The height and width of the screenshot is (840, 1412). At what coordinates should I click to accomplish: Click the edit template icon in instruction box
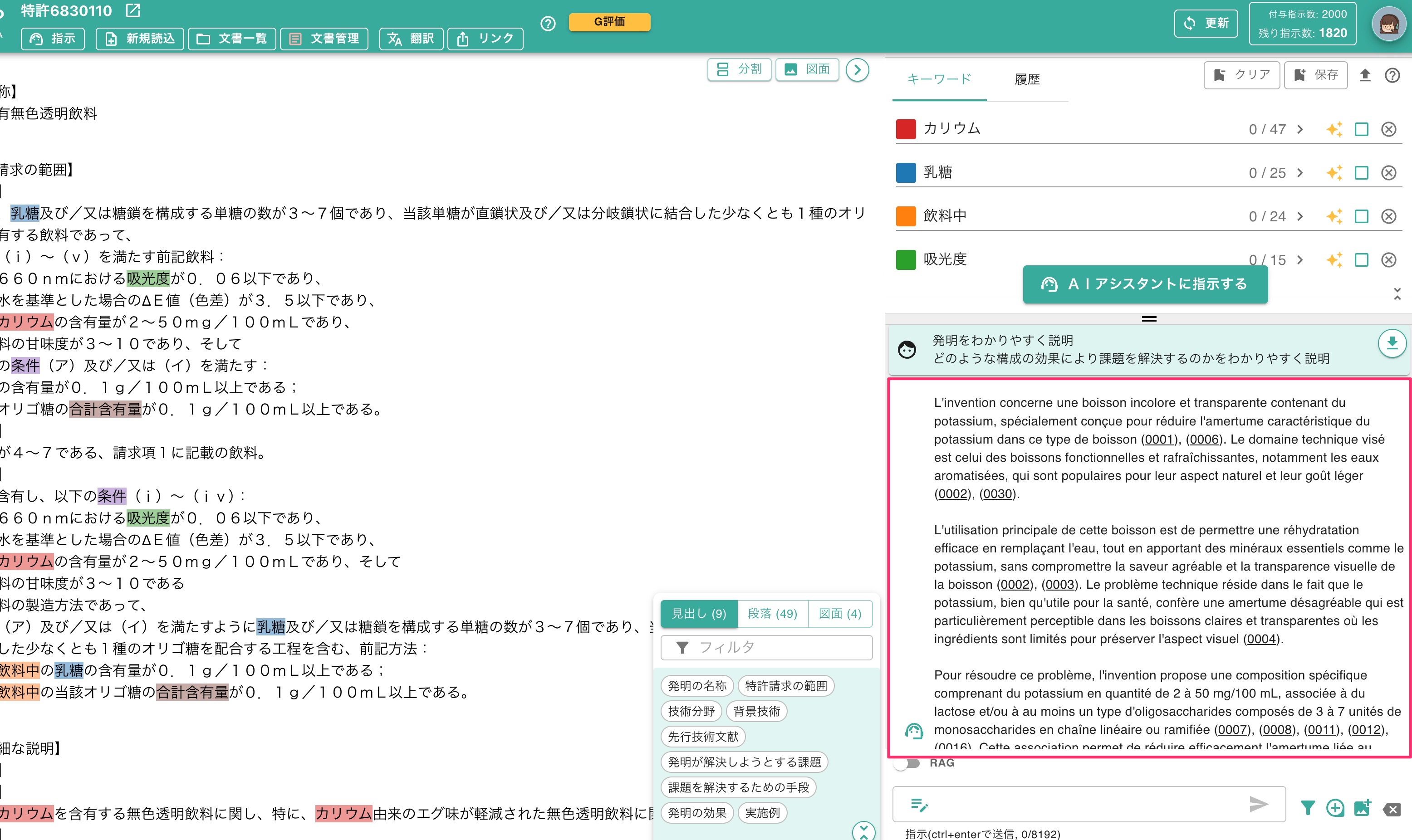coord(919,804)
